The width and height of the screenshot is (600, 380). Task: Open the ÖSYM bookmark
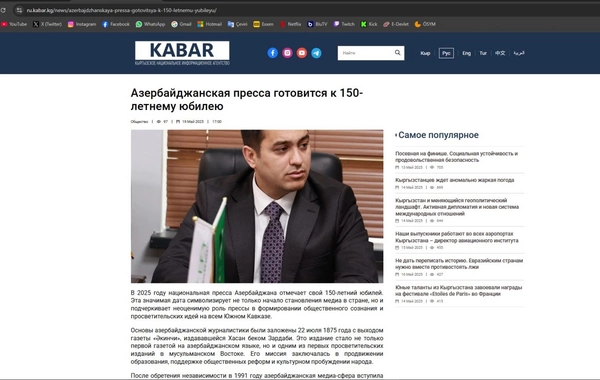coord(425,24)
